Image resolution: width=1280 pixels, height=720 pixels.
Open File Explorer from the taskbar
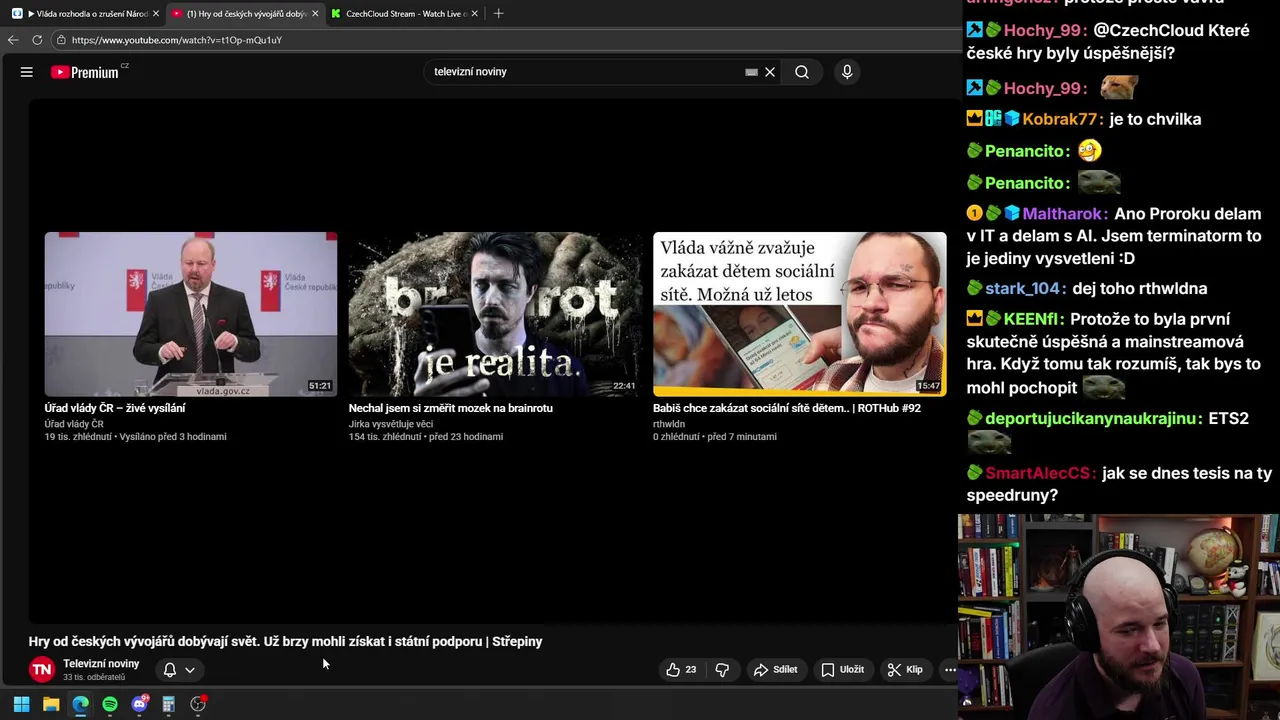point(51,704)
